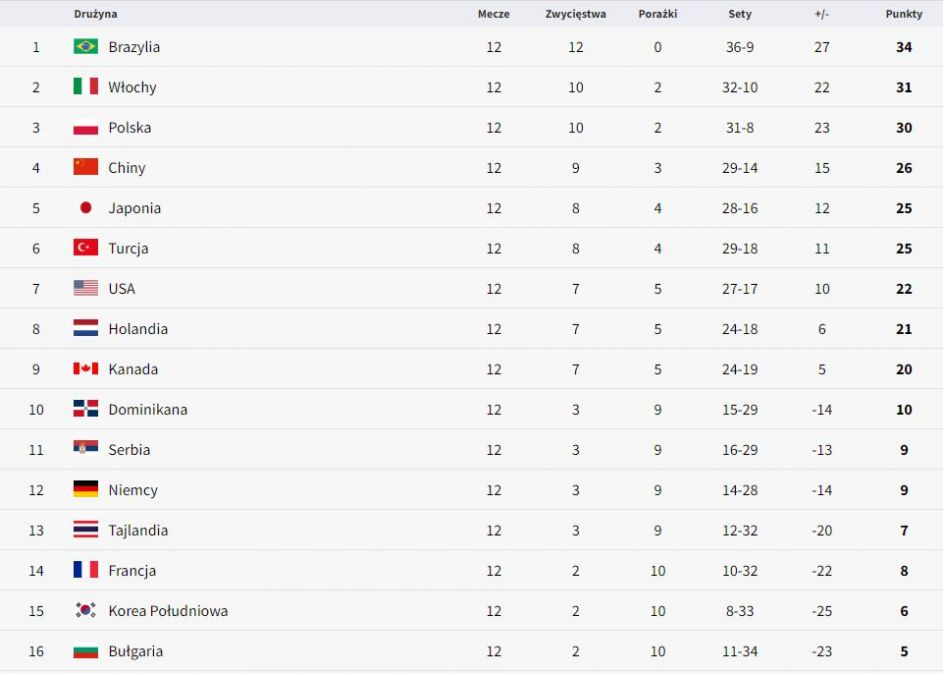Open the Dominikana team link

(147, 410)
